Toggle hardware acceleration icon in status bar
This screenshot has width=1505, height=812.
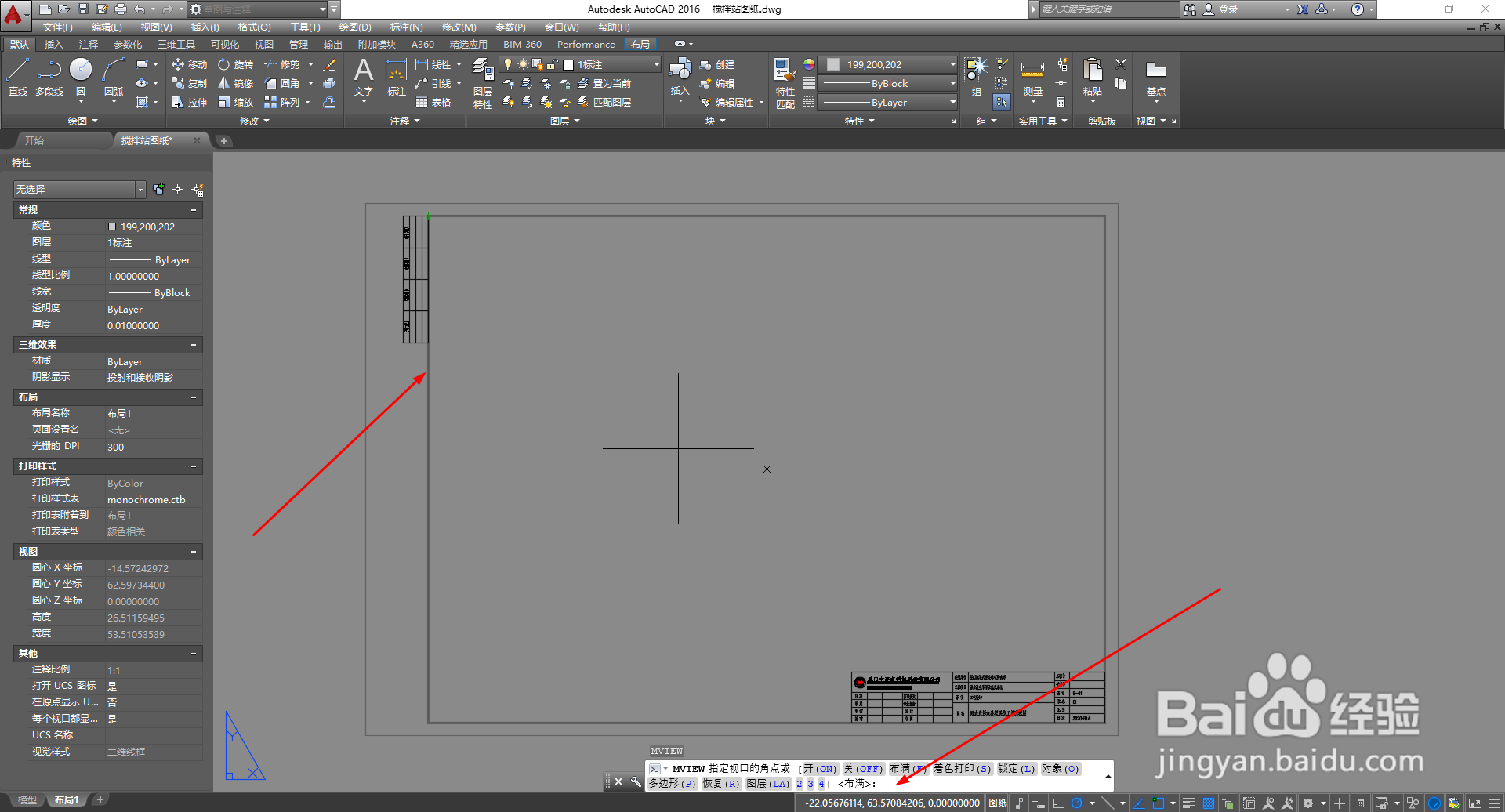pyautogui.click(x=1434, y=803)
